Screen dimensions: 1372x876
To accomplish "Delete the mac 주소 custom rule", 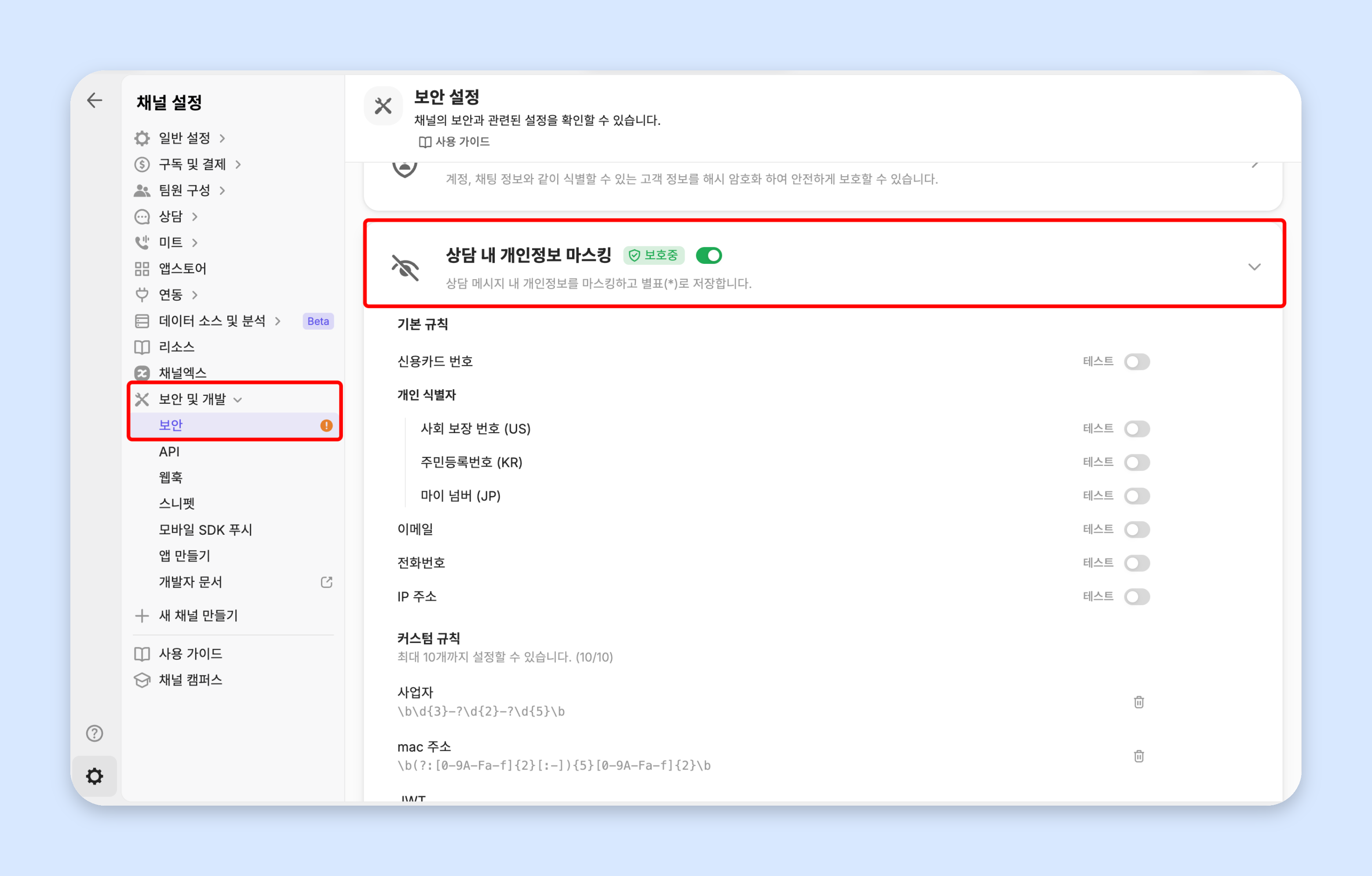I will 1138,756.
